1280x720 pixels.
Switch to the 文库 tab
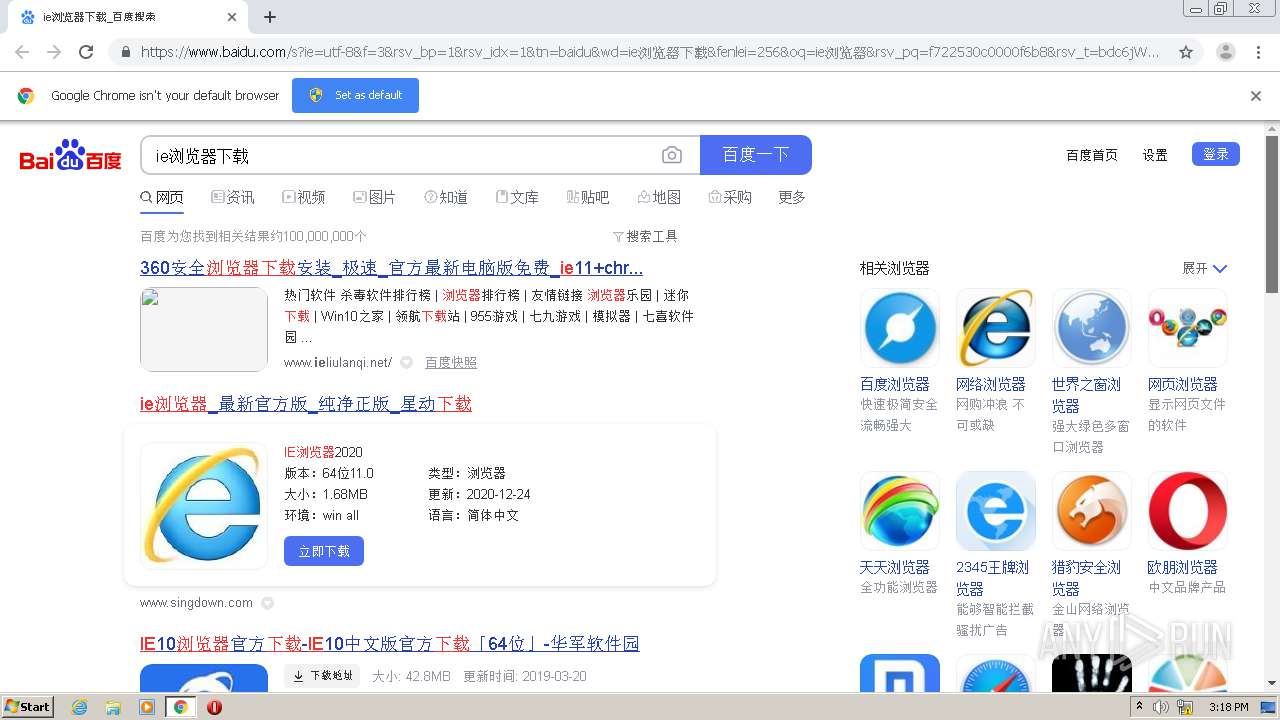pyautogui.click(x=517, y=197)
